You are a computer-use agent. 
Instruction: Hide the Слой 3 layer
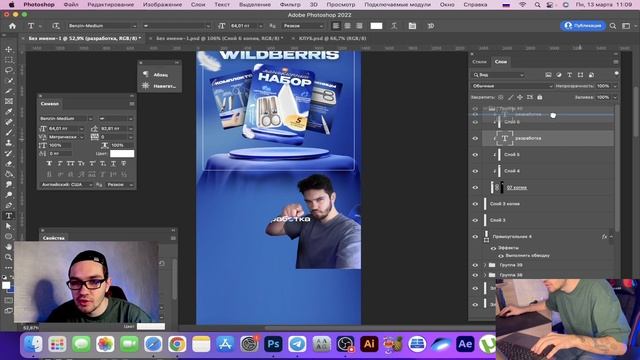tap(475, 220)
